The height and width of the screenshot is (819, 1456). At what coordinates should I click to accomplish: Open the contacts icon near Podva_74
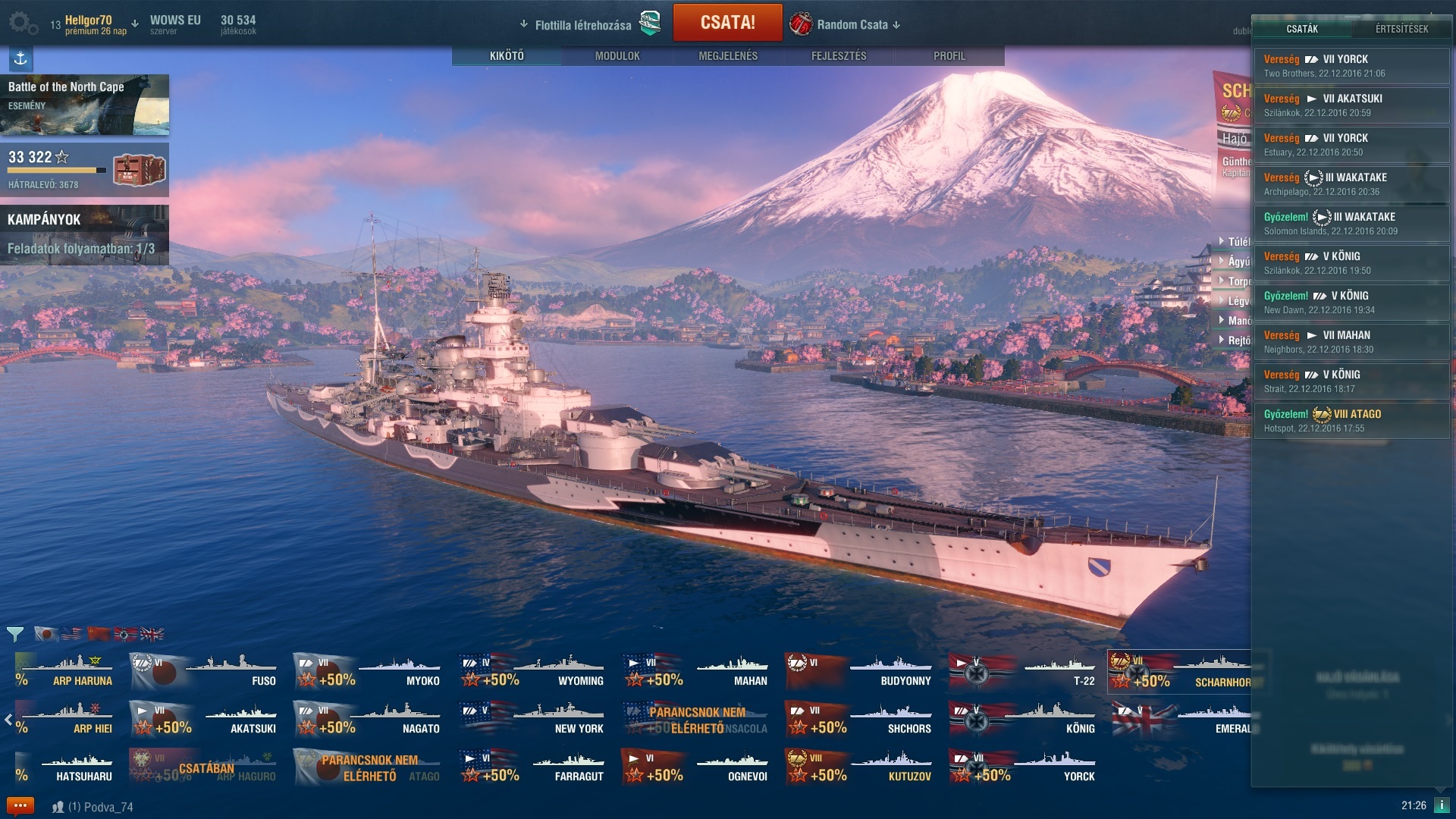tap(58, 807)
